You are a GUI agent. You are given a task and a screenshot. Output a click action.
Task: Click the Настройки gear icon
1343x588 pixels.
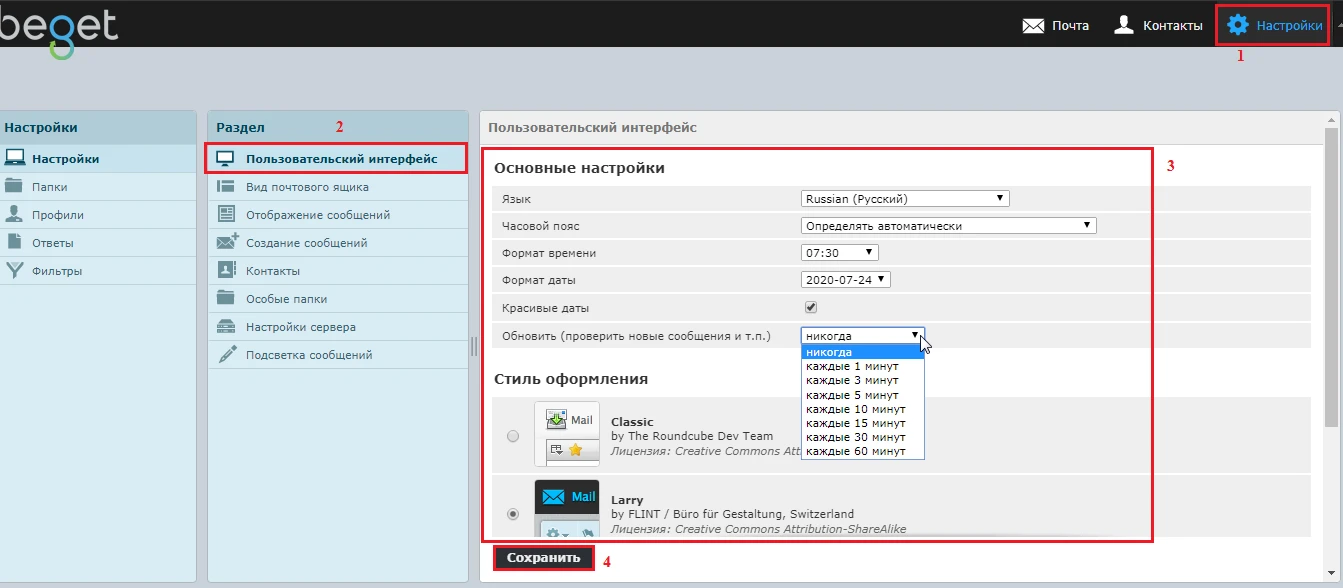pos(1238,25)
